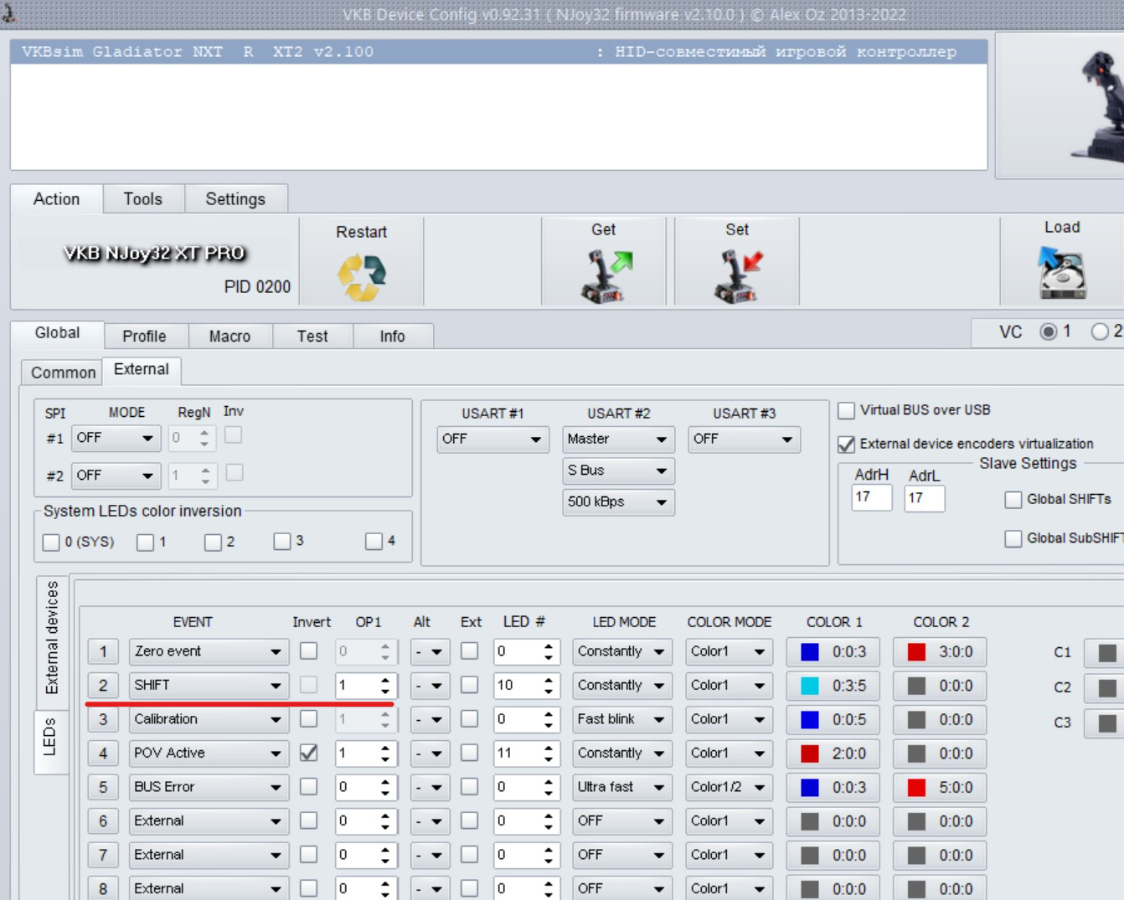Enable Virtual BUS over USB checkbox
The image size is (1124, 900).
(x=847, y=411)
